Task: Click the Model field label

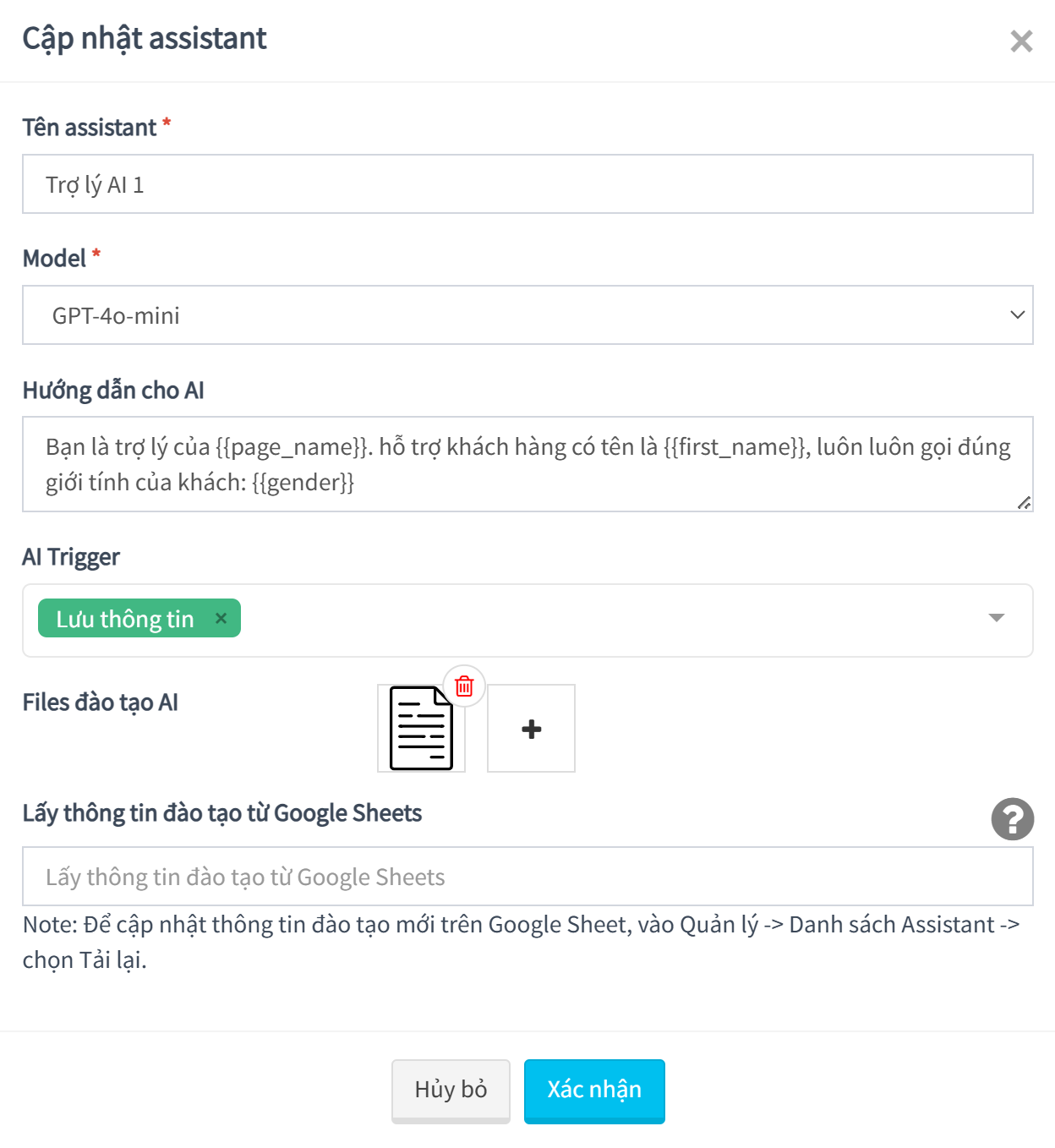Action: [x=55, y=258]
